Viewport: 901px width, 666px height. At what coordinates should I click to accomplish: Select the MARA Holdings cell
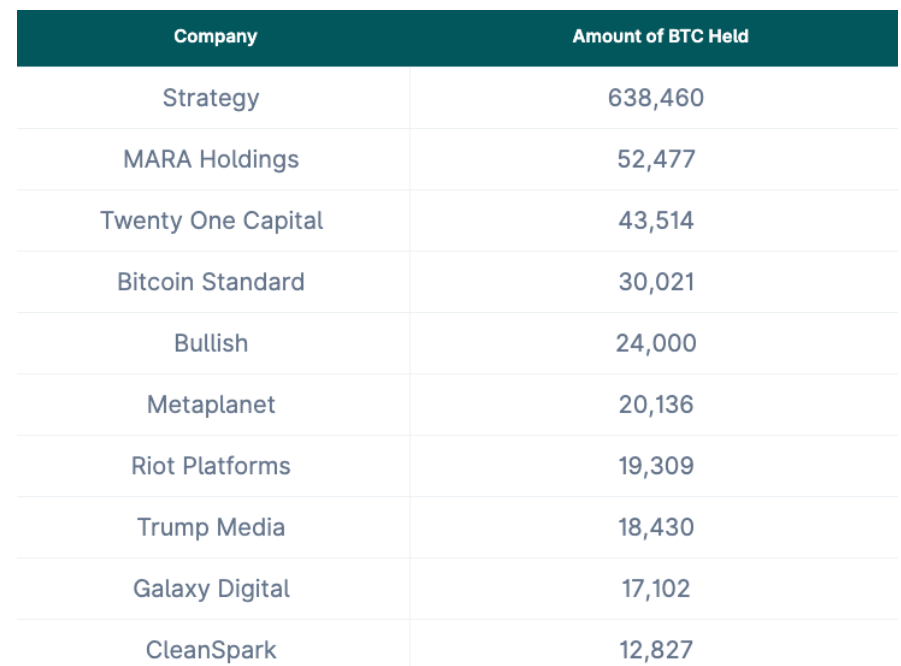(211, 159)
